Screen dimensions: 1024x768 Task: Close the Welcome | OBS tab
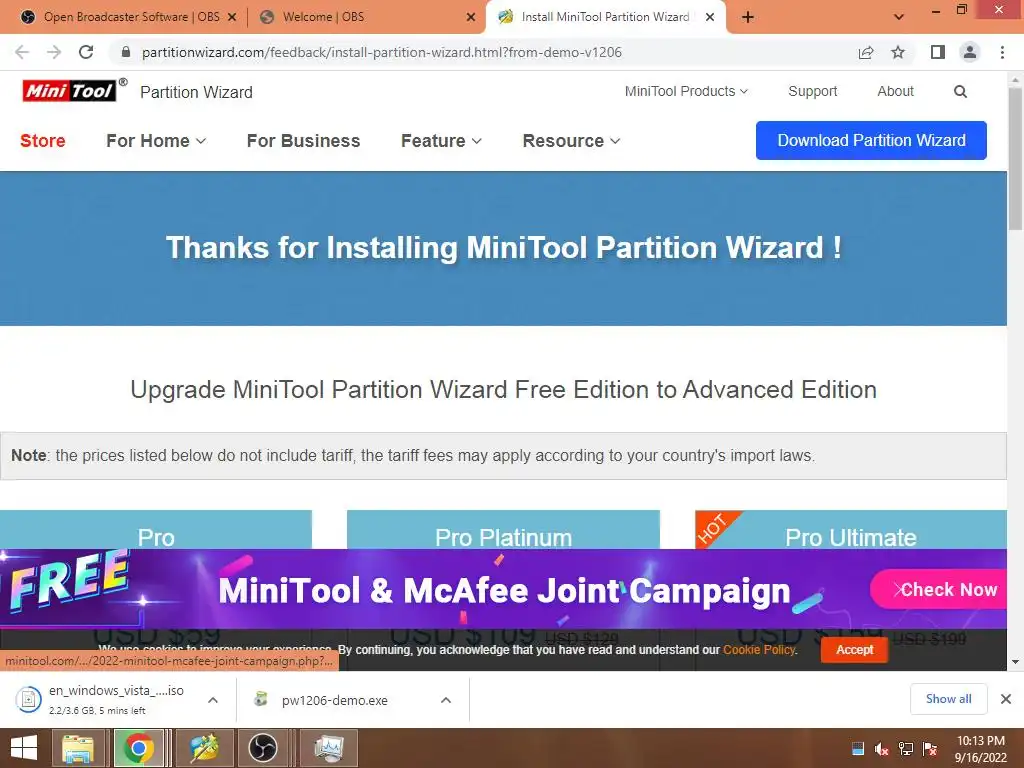tap(471, 17)
